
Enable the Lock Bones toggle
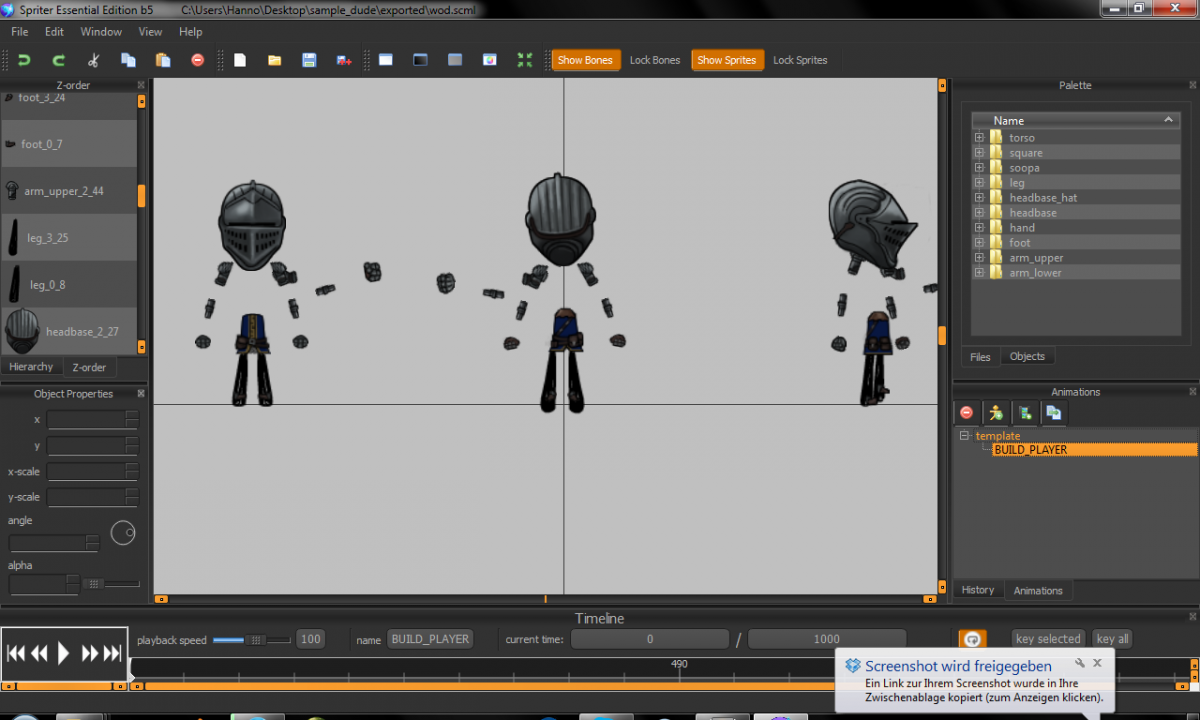654,60
